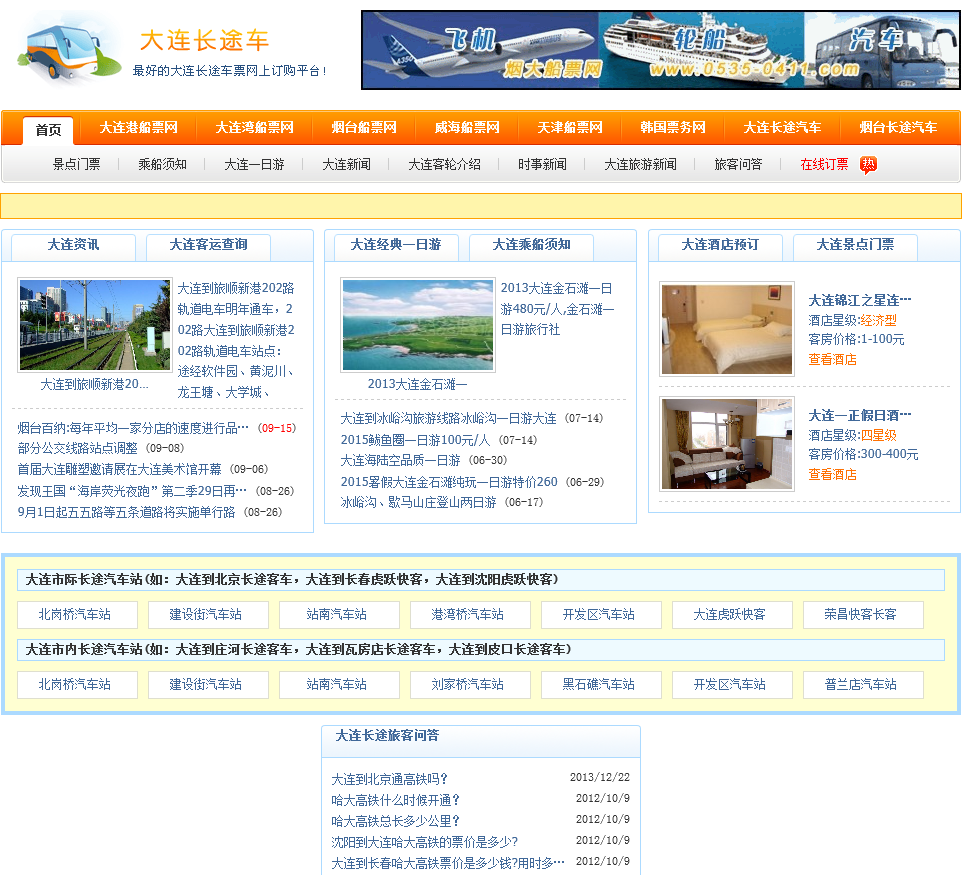Click 港湾桥汽车站 station button
Viewport: 962px width, 875px height.
(x=471, y=615)
